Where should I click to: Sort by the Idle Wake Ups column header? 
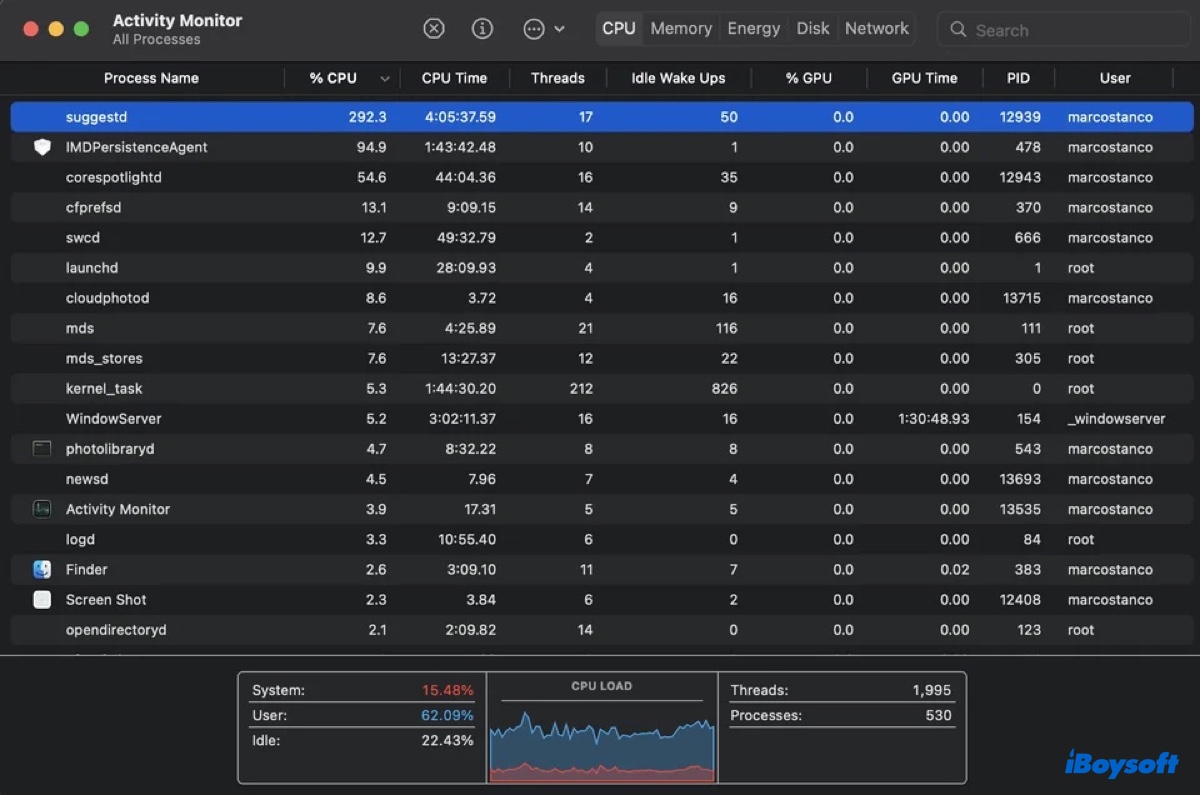[678, 78]
